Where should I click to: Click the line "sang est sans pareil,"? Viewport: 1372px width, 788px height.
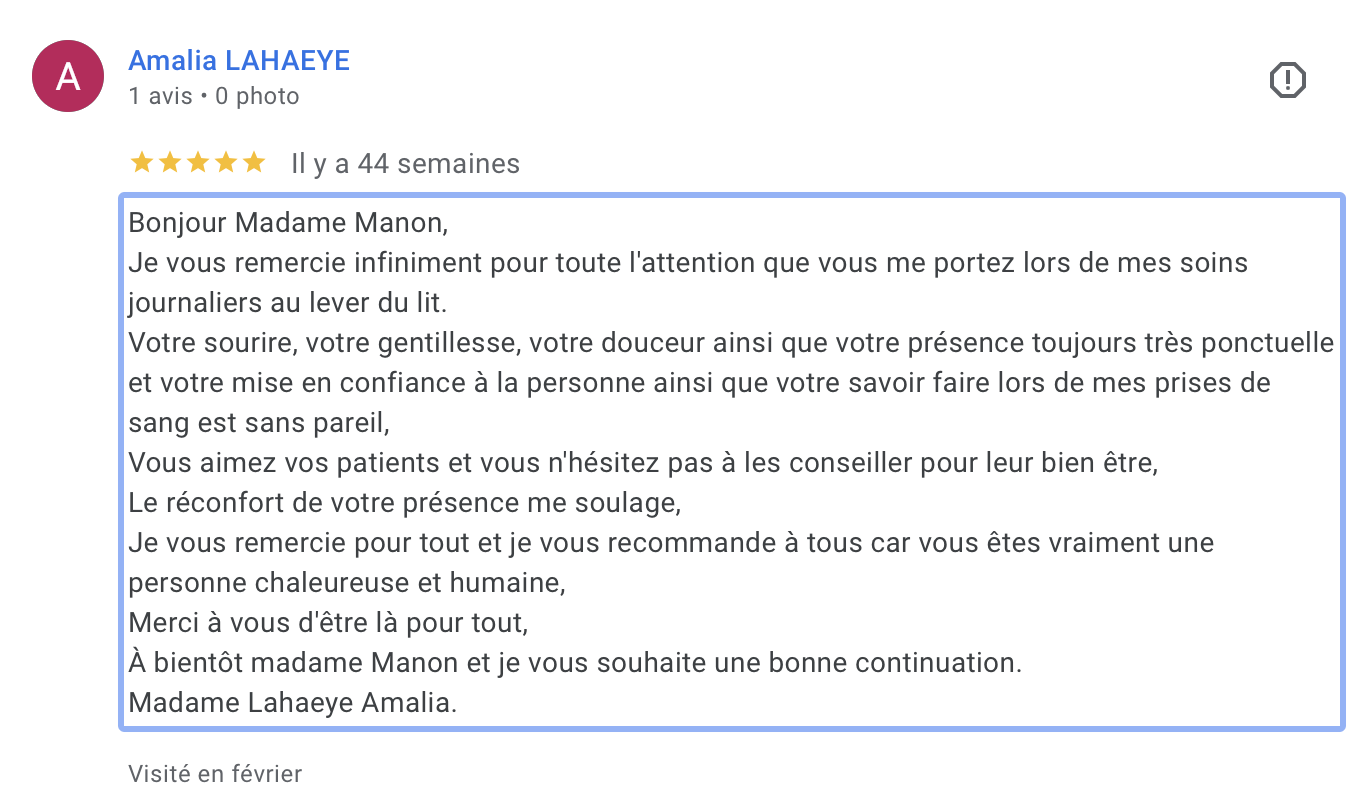[x=258, y=423]
